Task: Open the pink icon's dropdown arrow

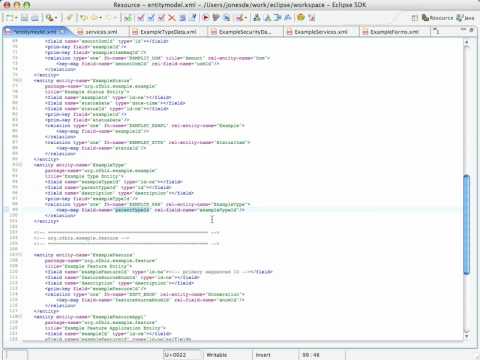Action: pos(245,18)
